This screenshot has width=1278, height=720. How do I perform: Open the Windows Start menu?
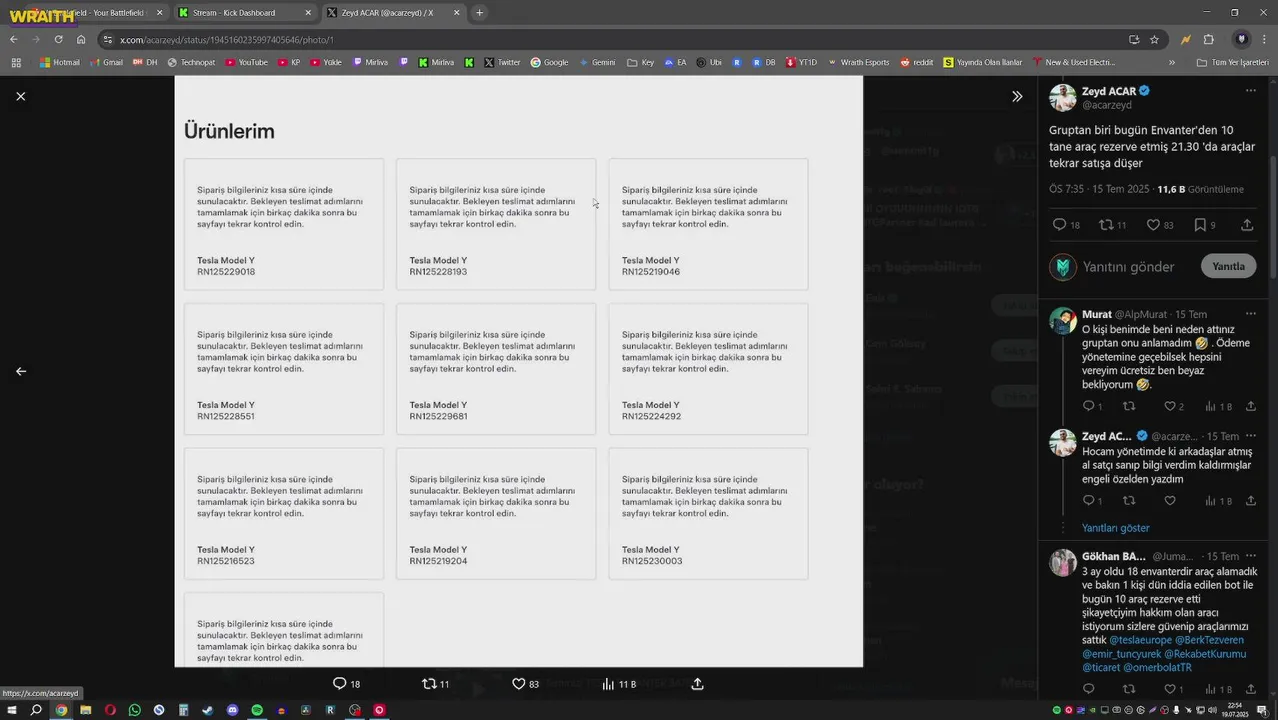coord(12,710)
